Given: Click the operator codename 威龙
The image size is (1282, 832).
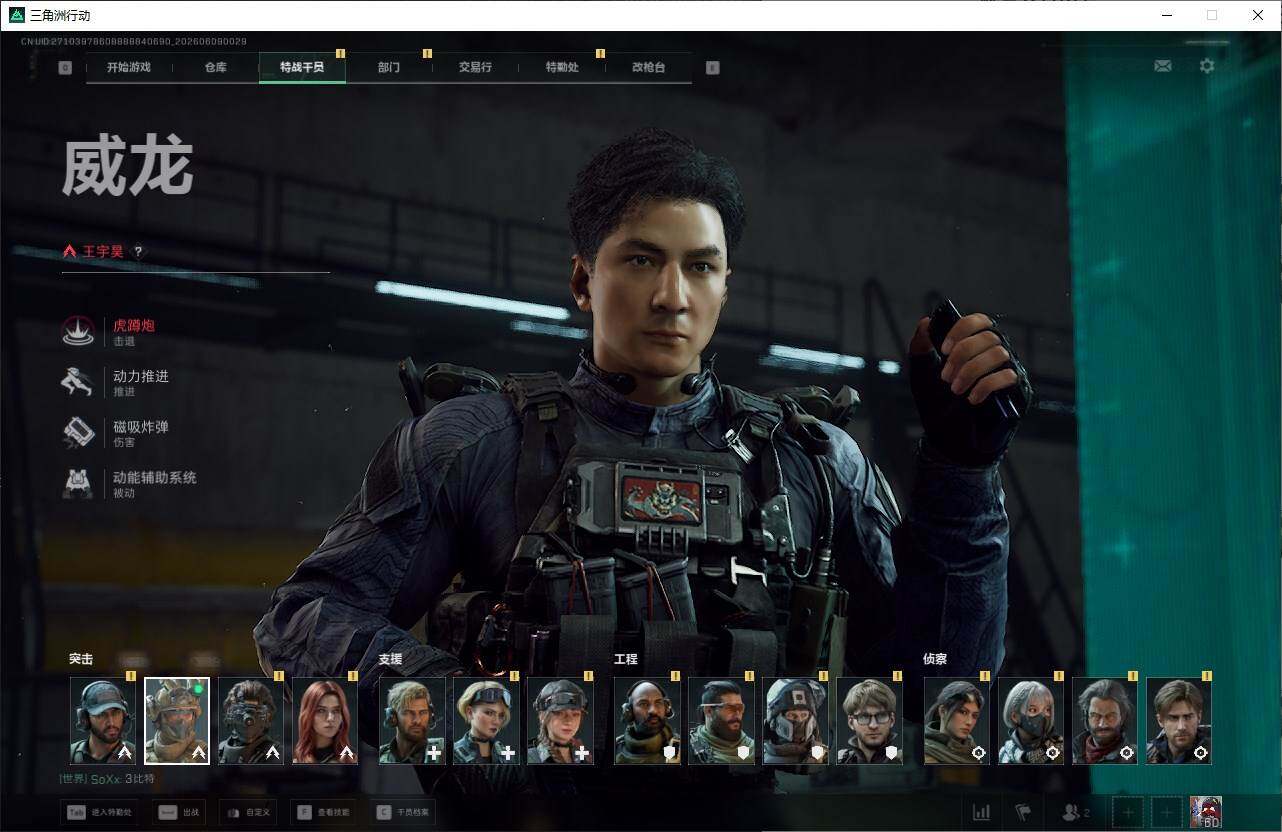Looking at the screenshot, I should [x=127, y=167].
